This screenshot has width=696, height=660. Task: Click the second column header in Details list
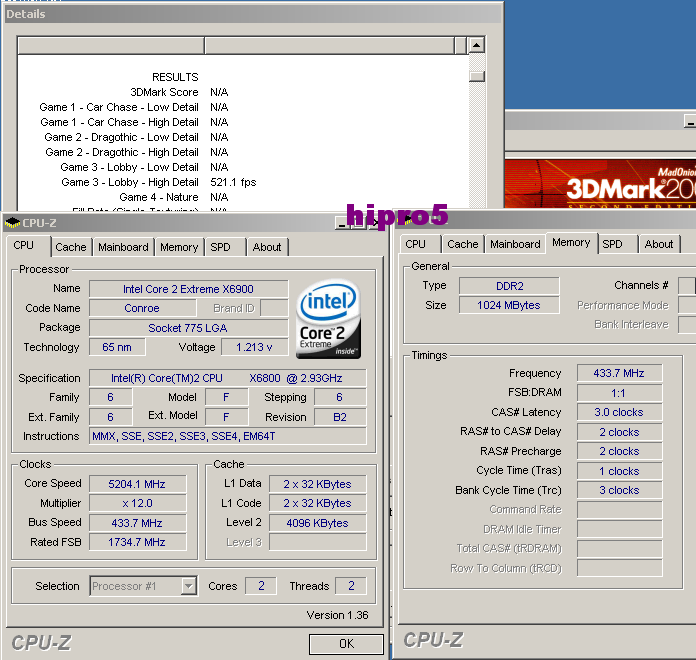point(329,45)
